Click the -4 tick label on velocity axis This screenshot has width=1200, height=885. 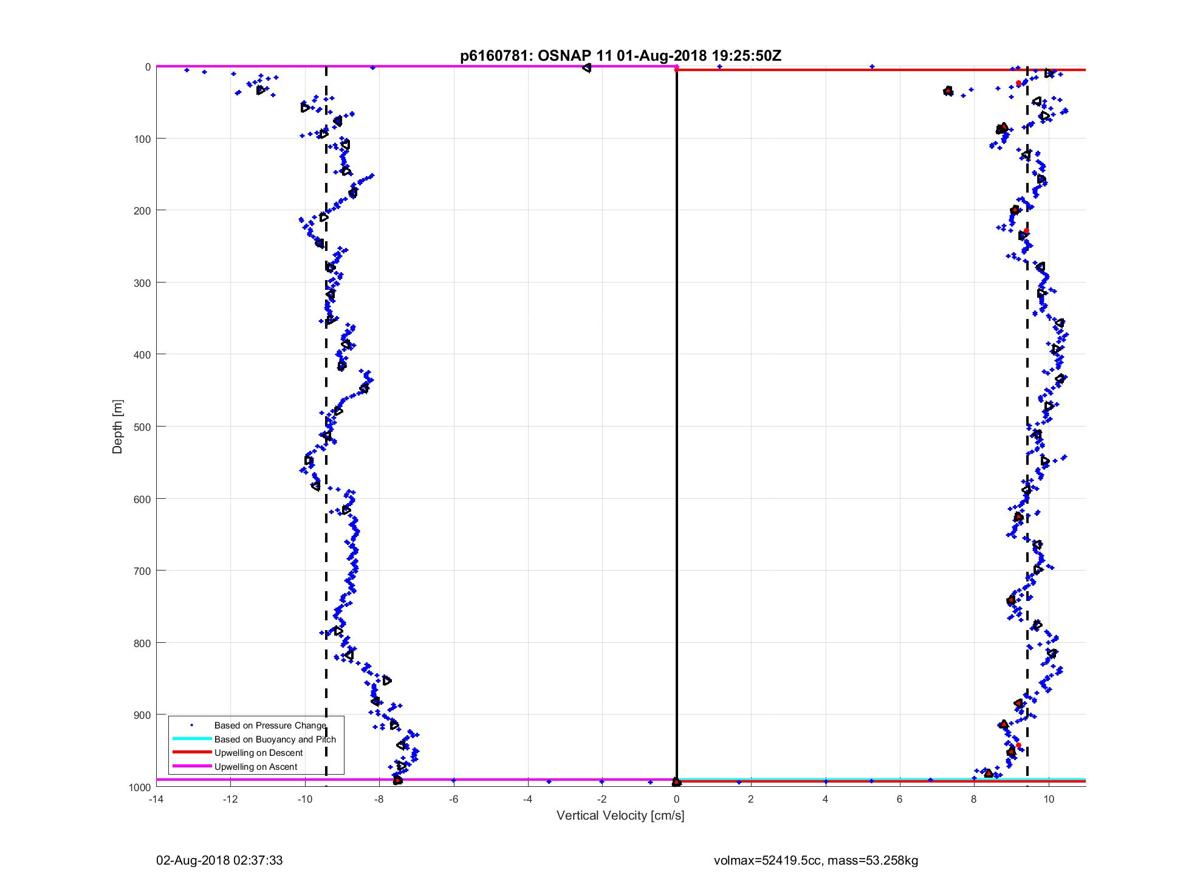pyautogui.click(x=528, y=800)
